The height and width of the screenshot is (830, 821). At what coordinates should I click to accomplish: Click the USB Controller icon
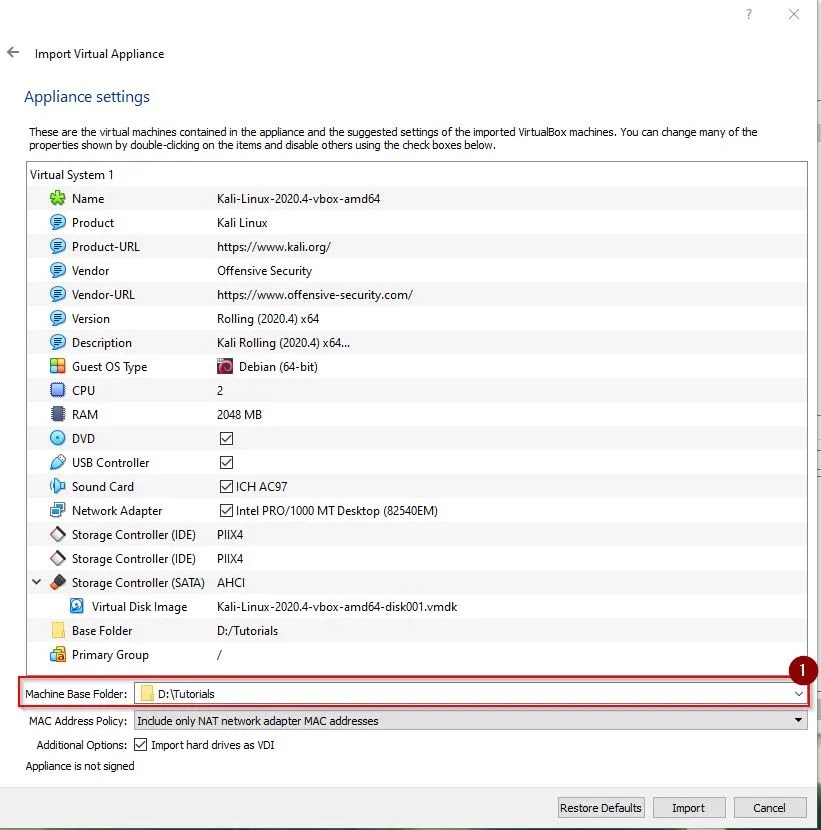coord(57,462)
